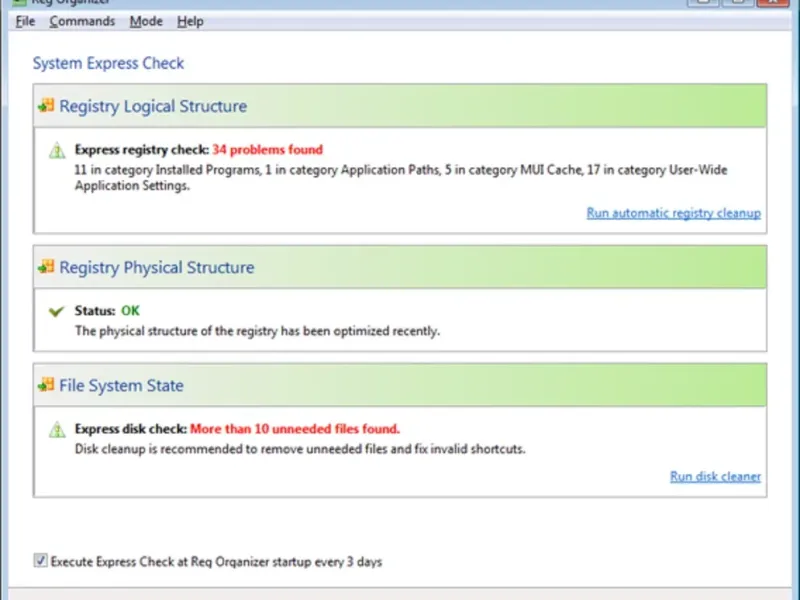
Task: Click "More than 10 unneeded files found" text
Action: 295,429
